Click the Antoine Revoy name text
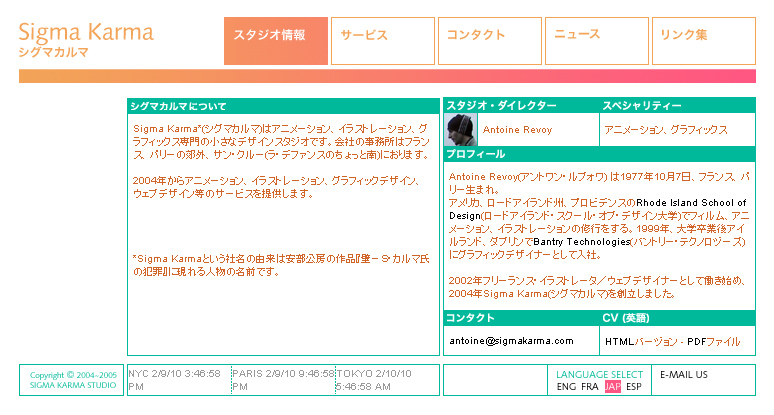Viewport: 774px width, 415px height. (516, 130)
